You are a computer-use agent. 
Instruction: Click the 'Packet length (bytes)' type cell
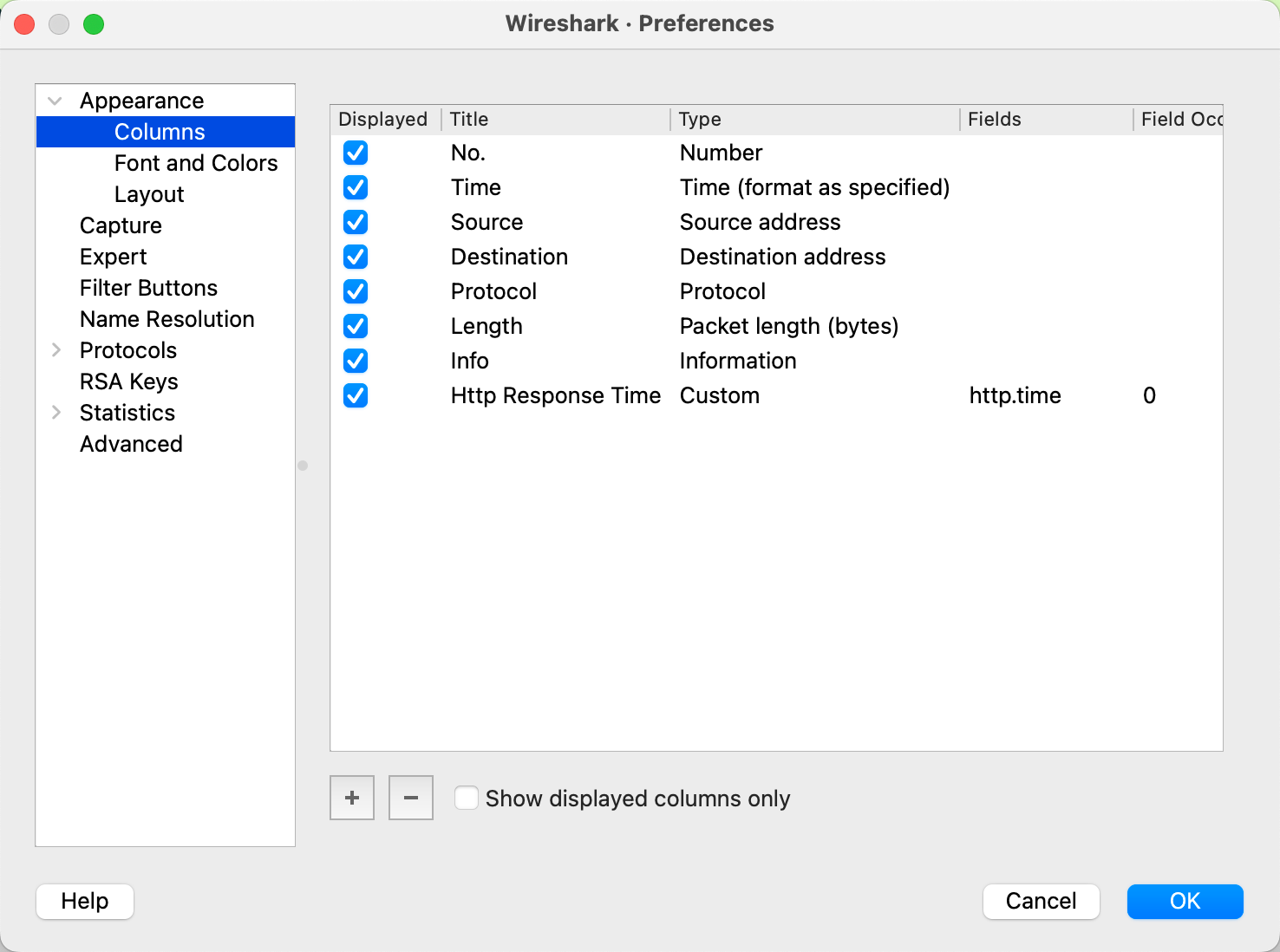[x=789, y=326]
